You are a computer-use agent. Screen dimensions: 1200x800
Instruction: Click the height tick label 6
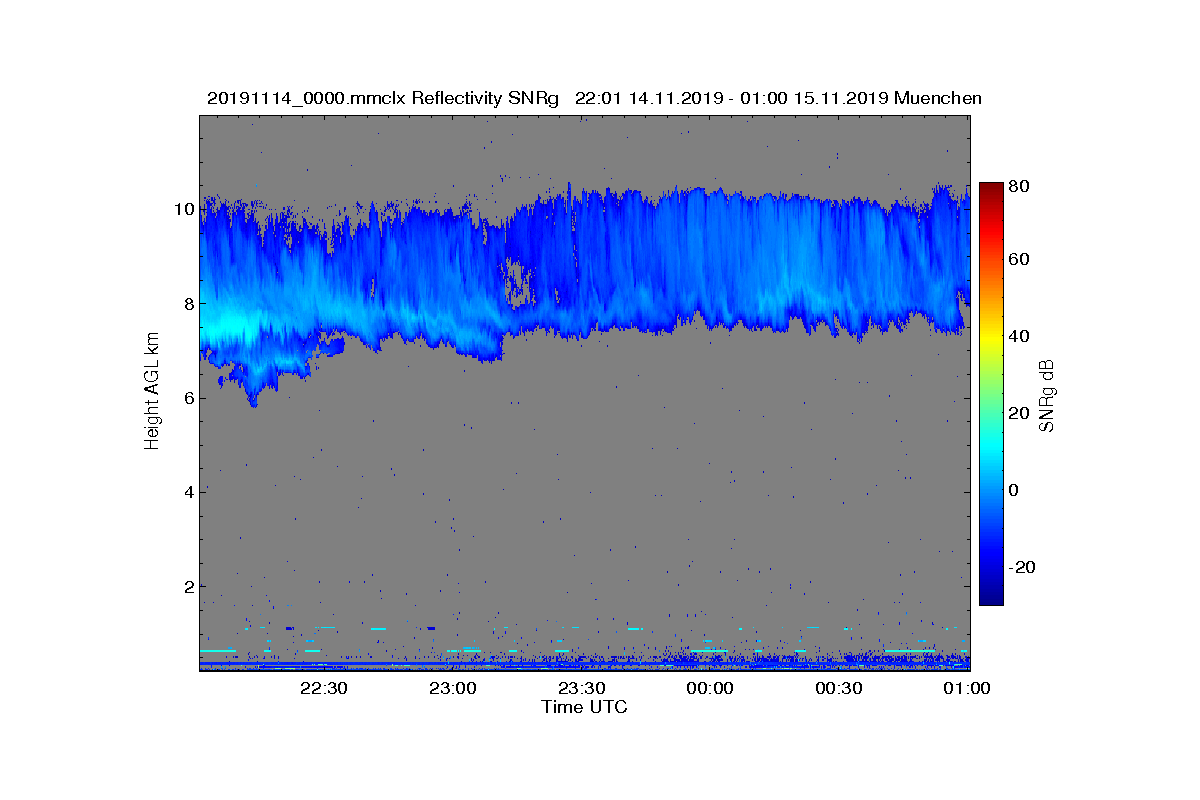coord(187,397)
